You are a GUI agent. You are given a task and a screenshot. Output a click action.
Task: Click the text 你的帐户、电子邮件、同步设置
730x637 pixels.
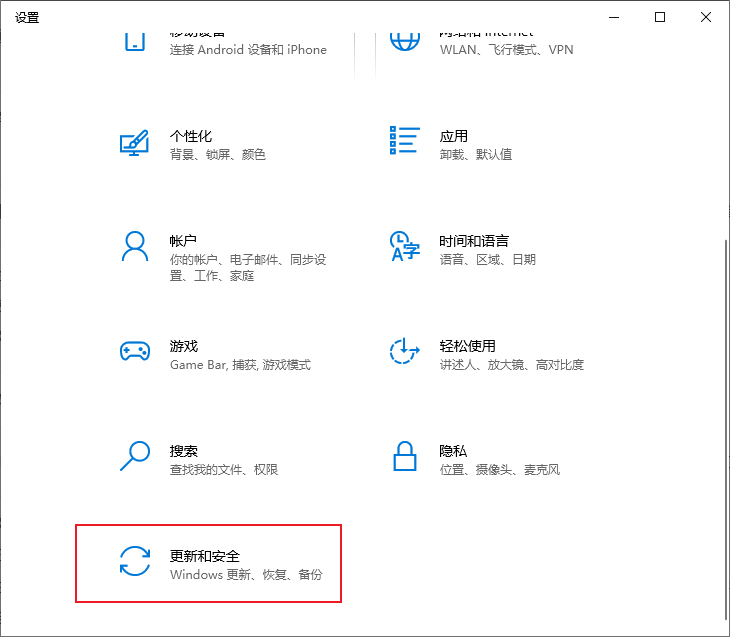point(248,268)
